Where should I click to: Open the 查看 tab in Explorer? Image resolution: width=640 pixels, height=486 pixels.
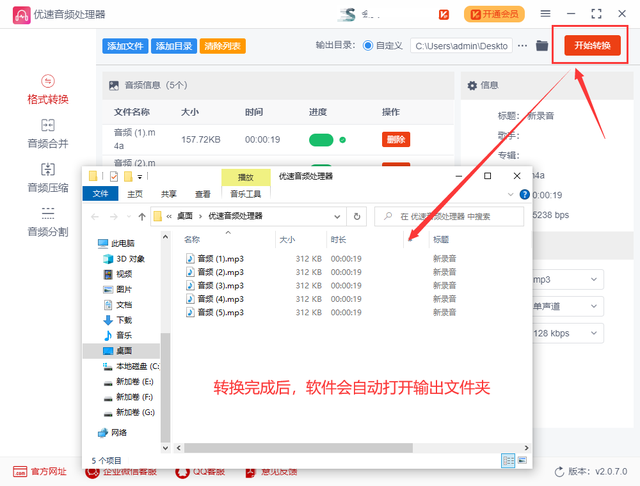click(202, 194)
